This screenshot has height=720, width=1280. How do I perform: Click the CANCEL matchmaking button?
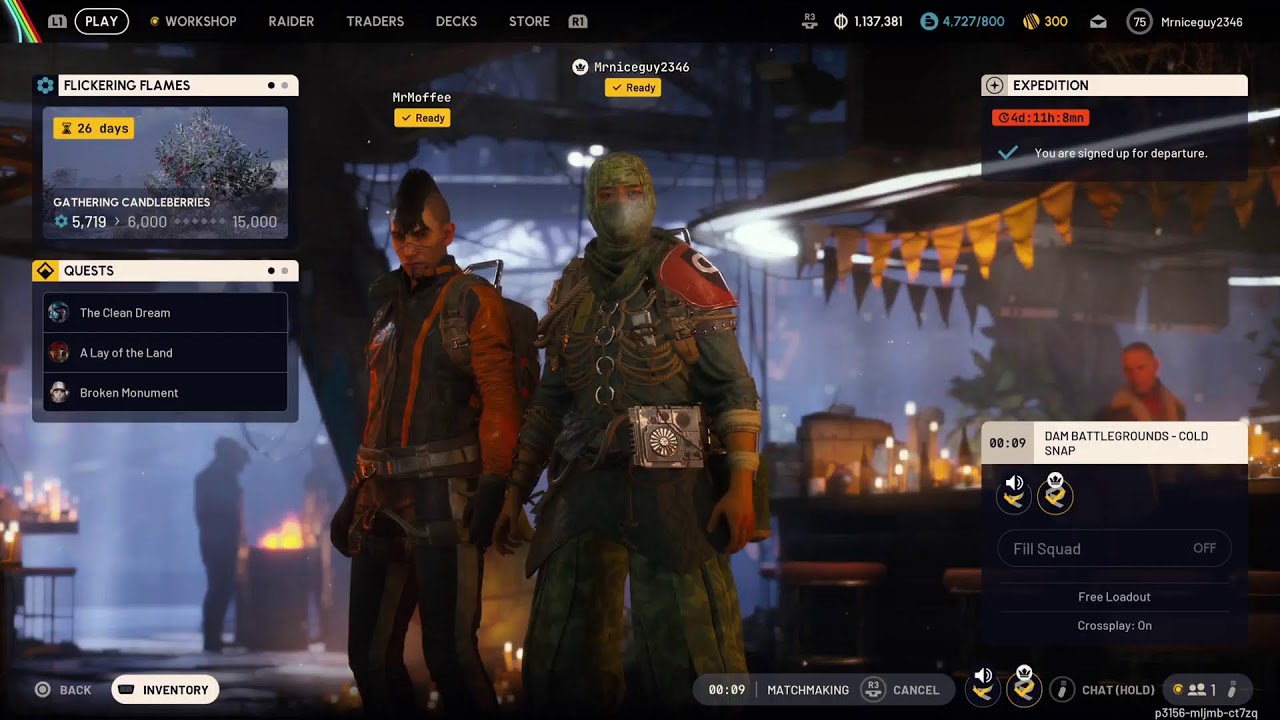pyautogui.click(x=916, y=690)
